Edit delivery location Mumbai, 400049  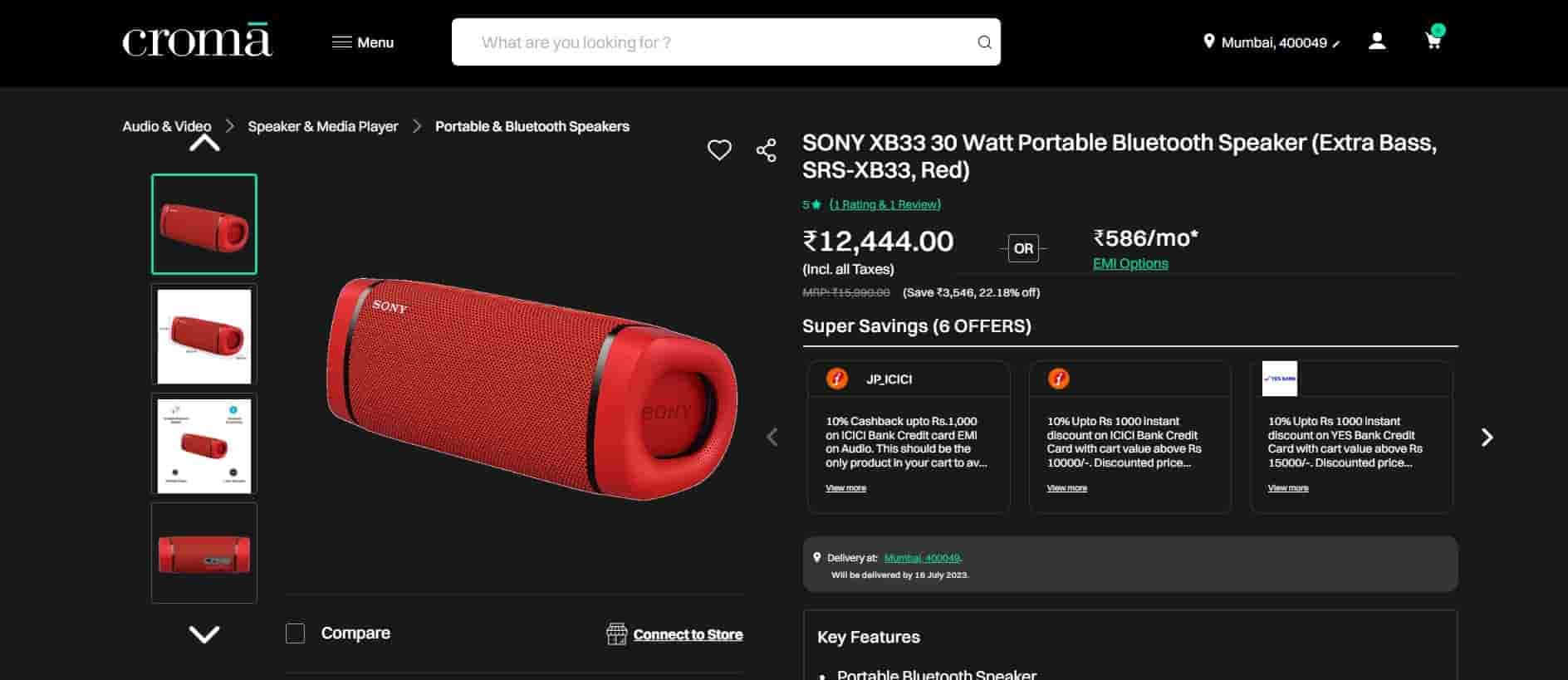pos(1273,42)
